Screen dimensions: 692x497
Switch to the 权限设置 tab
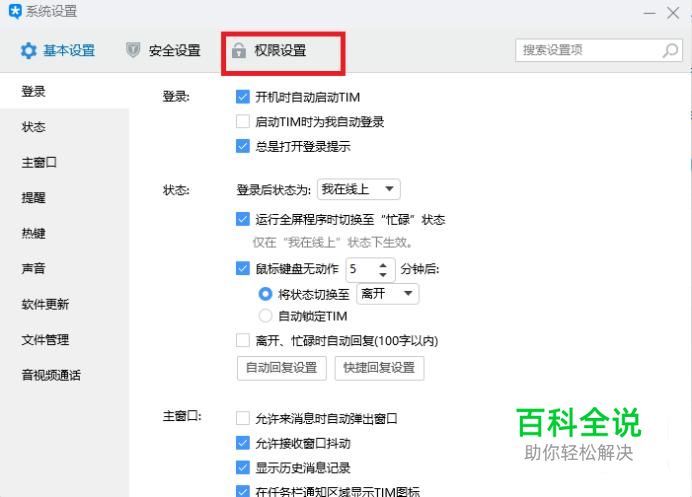(269, 51)
